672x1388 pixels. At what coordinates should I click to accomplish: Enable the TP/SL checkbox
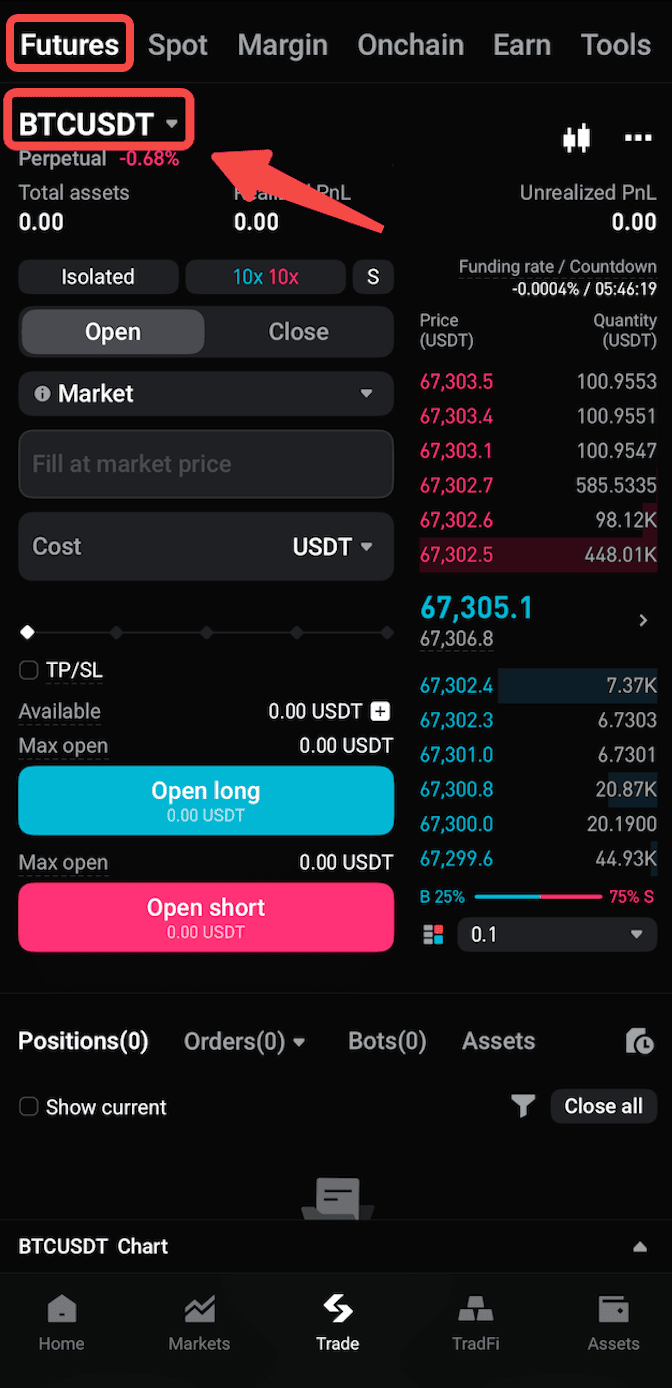(29, 670)
